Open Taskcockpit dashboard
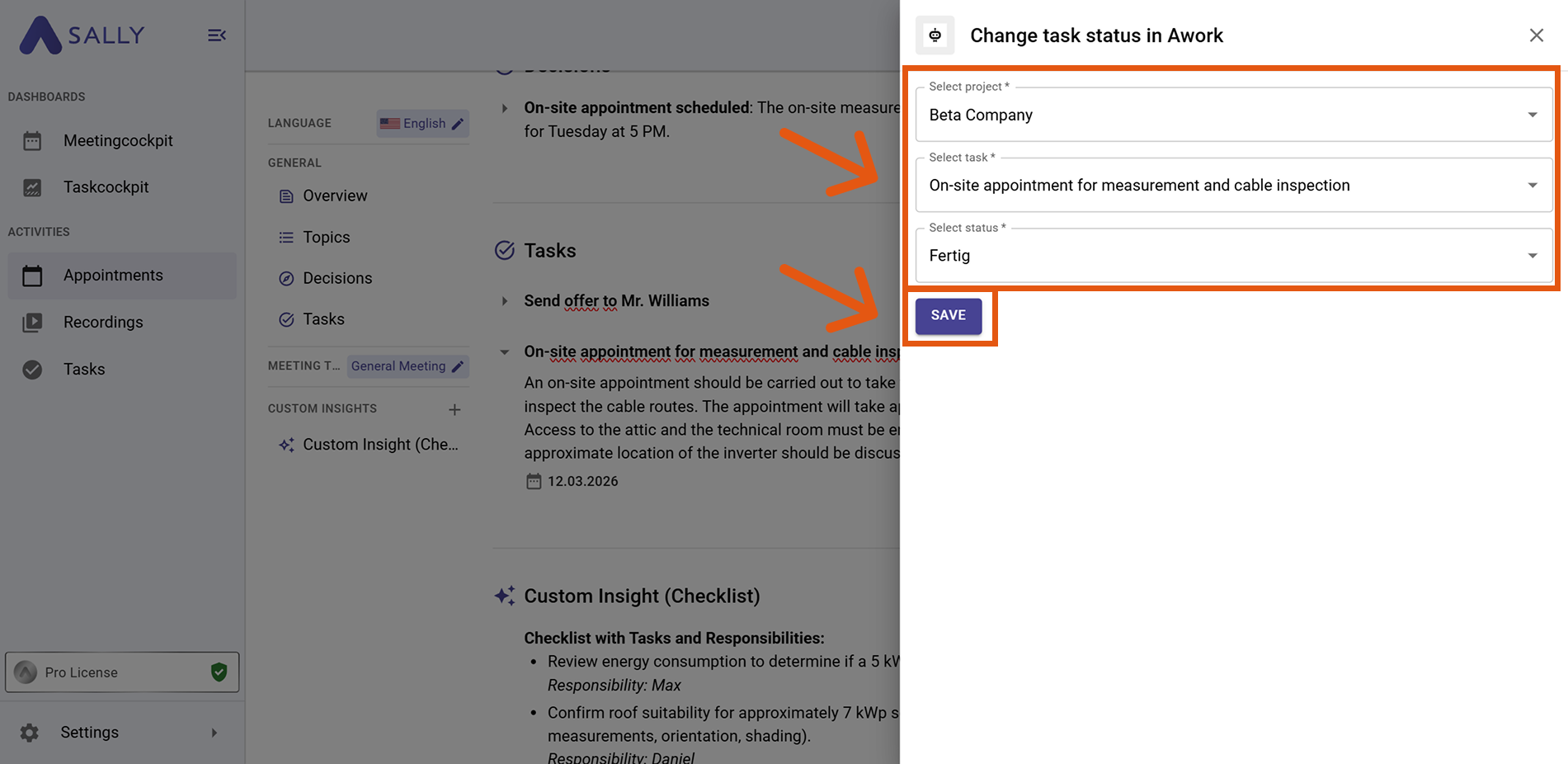The width and height of the screenshot is (1568, 764). pyautogui.click(x=106, y=187)
